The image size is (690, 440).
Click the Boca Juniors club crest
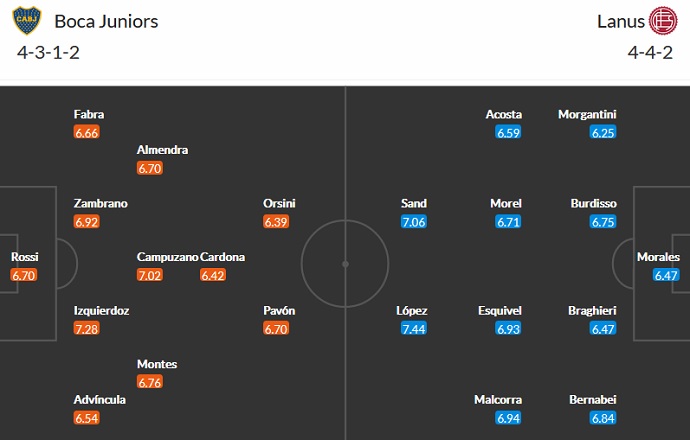[x=27, y=21]
